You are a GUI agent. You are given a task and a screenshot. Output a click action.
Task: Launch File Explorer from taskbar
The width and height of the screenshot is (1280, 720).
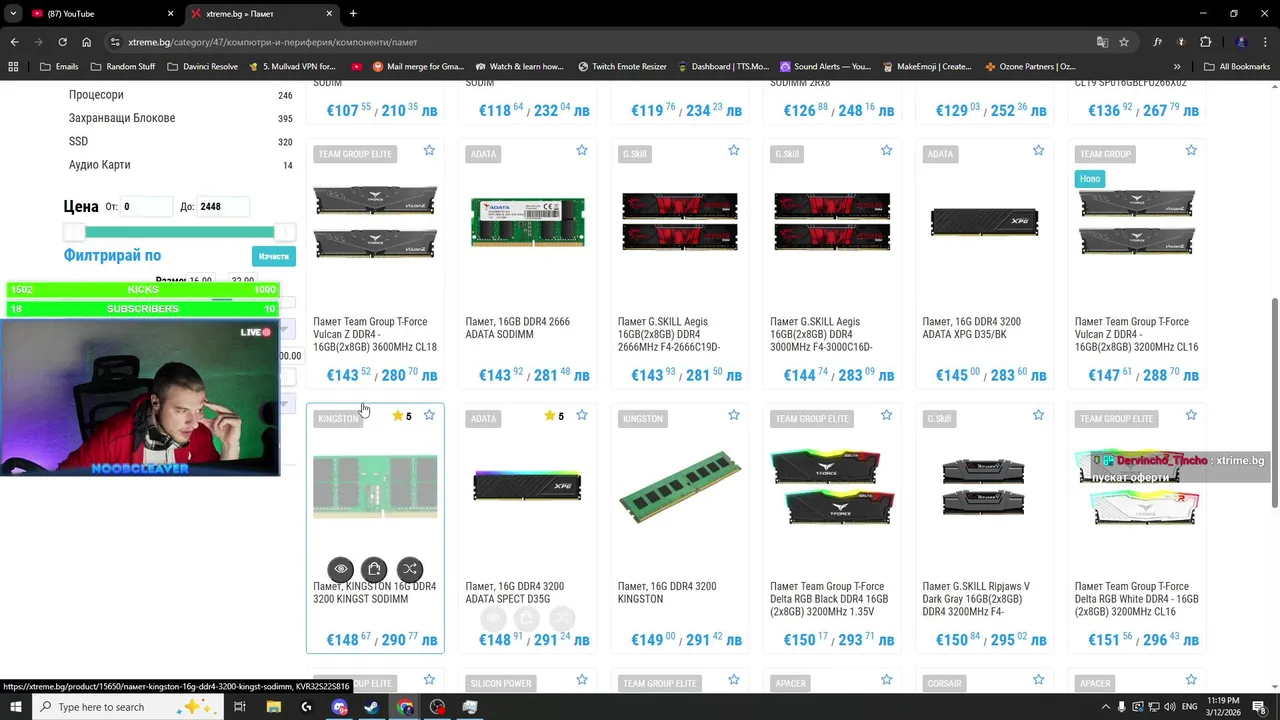274,707
